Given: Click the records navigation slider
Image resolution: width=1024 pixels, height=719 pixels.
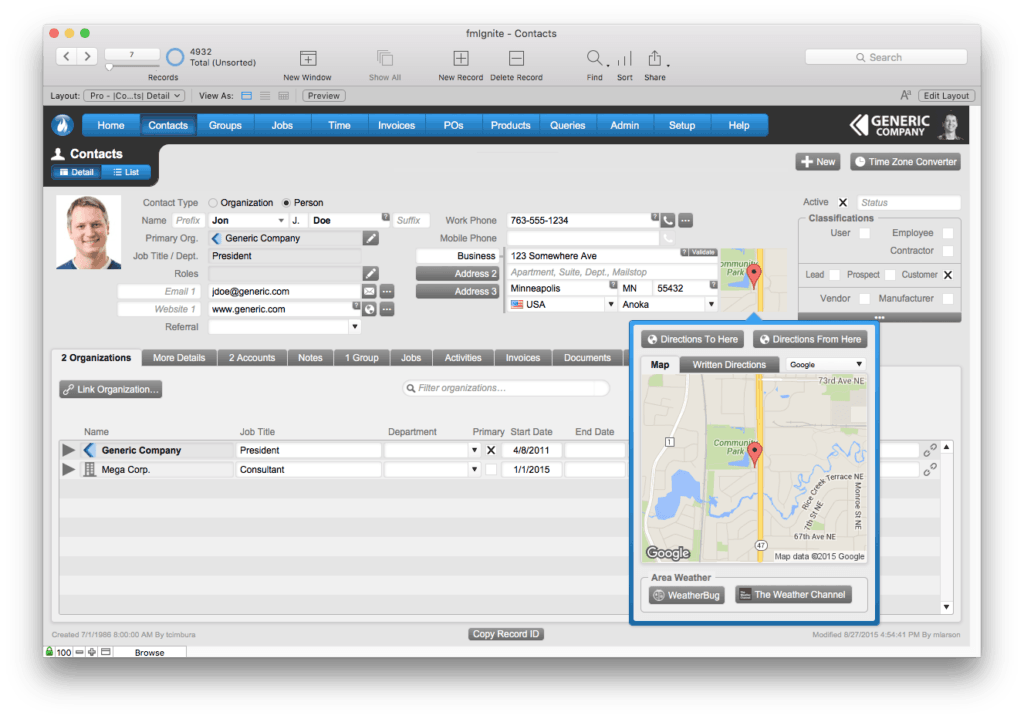Looking at the screenshot, I should click(110, 67).
